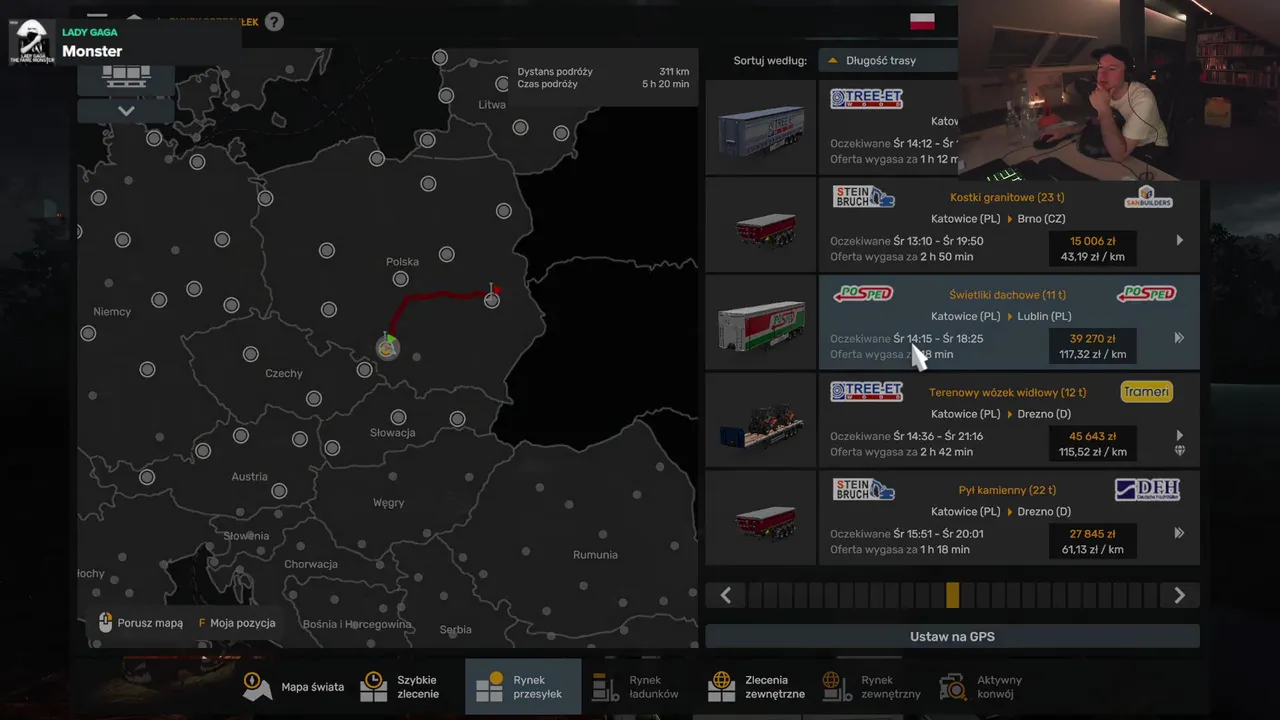Open the help question mark icon
1280x720 pixels.
click(274, 21)
